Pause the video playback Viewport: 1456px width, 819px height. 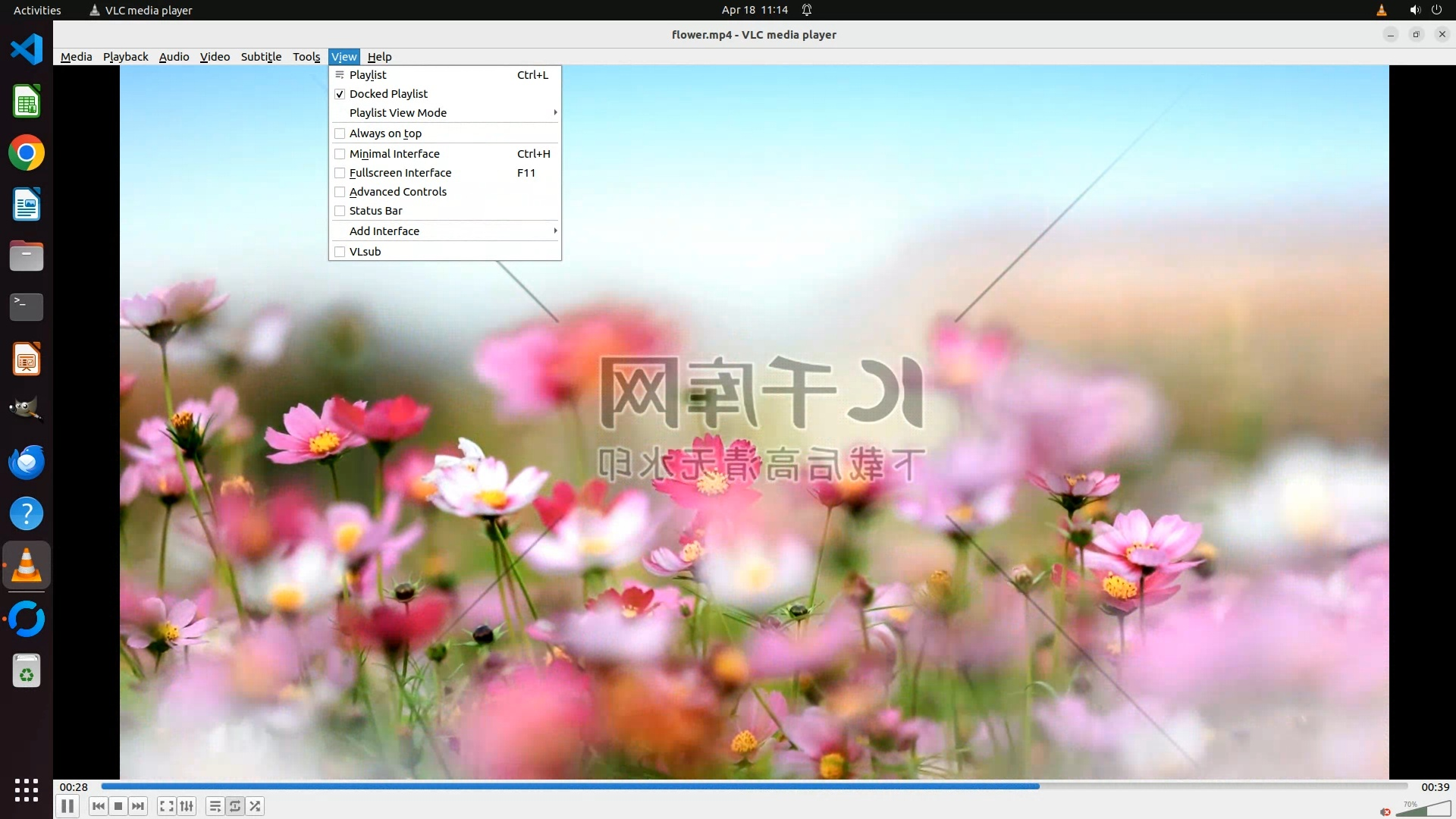[x=67, y=806]
